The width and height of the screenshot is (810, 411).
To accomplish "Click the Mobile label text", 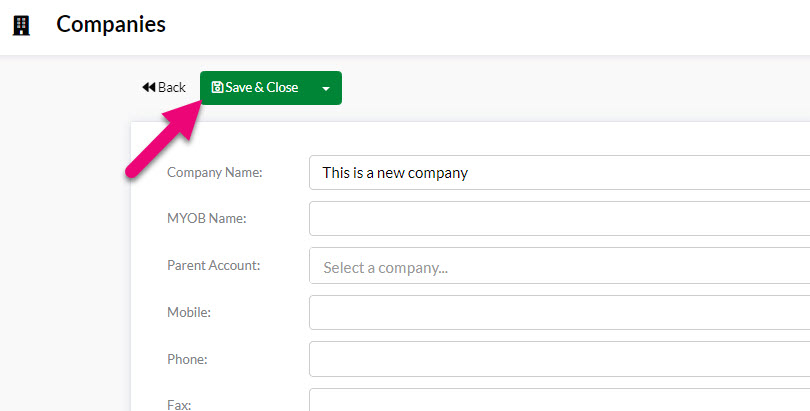I will (x=189, y=312).
